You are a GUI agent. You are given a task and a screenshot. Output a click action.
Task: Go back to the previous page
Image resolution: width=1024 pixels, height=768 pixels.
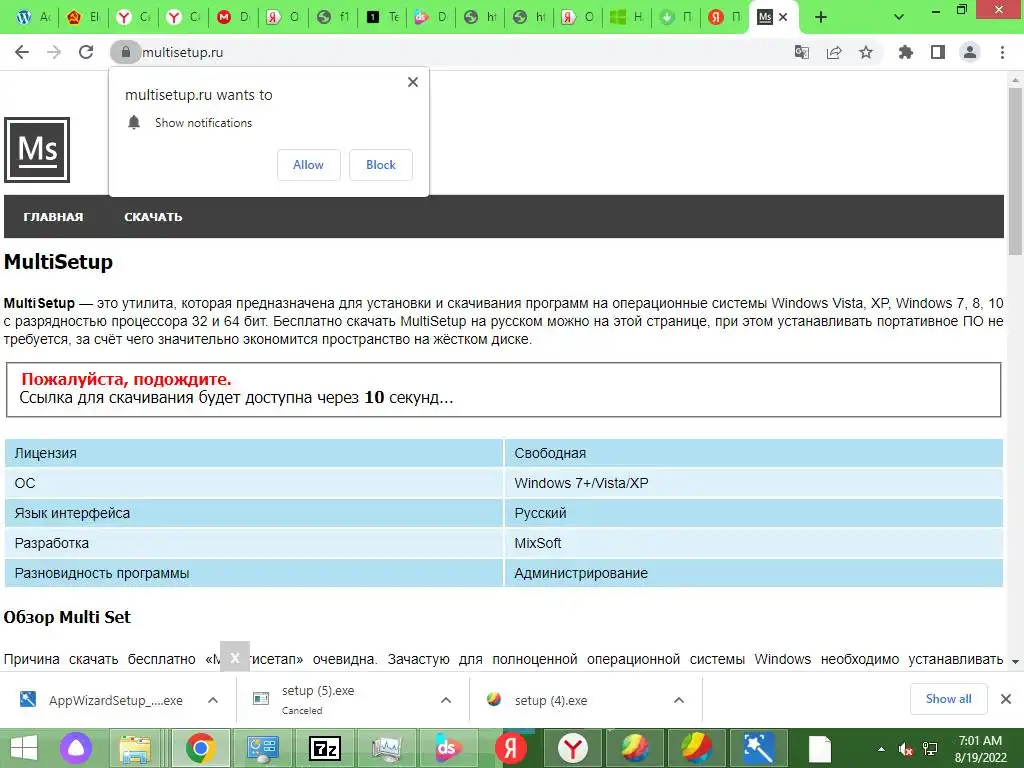click(22, 52)
